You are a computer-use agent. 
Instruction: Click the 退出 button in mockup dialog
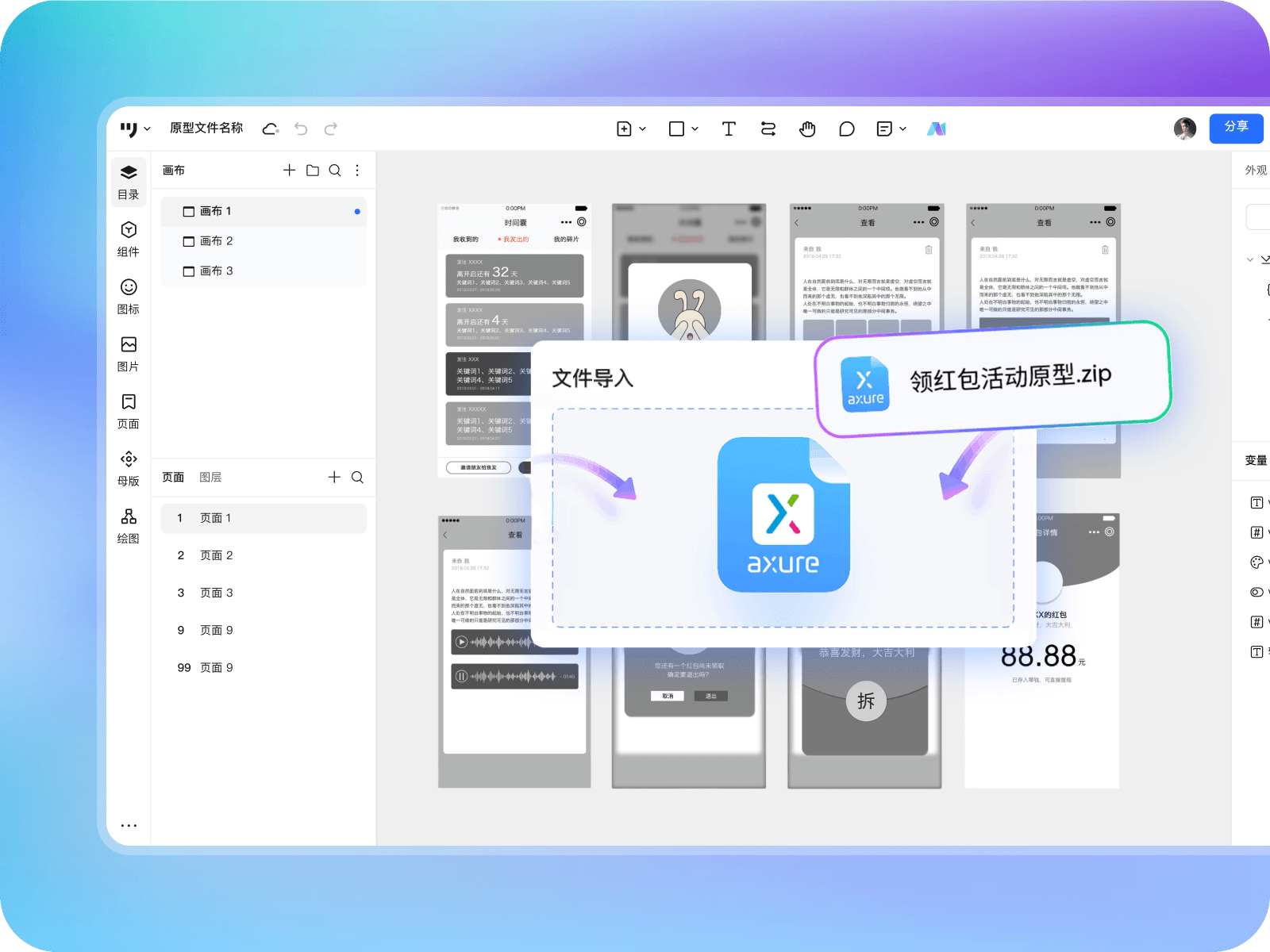[711, 697]
